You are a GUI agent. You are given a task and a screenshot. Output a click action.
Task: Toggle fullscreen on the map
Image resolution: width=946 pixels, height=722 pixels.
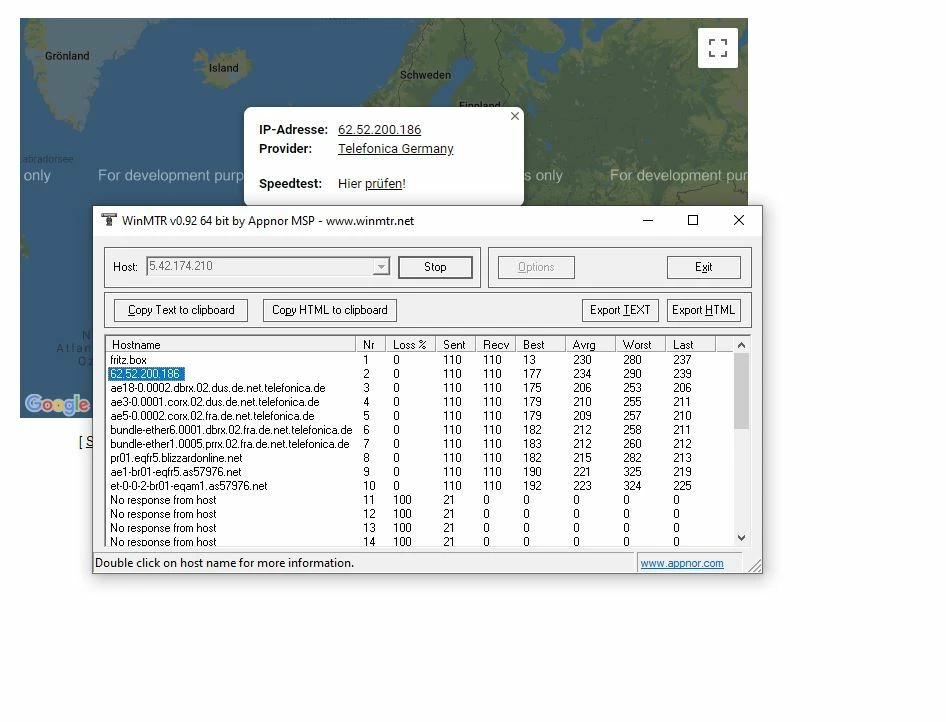coord(717,48)
